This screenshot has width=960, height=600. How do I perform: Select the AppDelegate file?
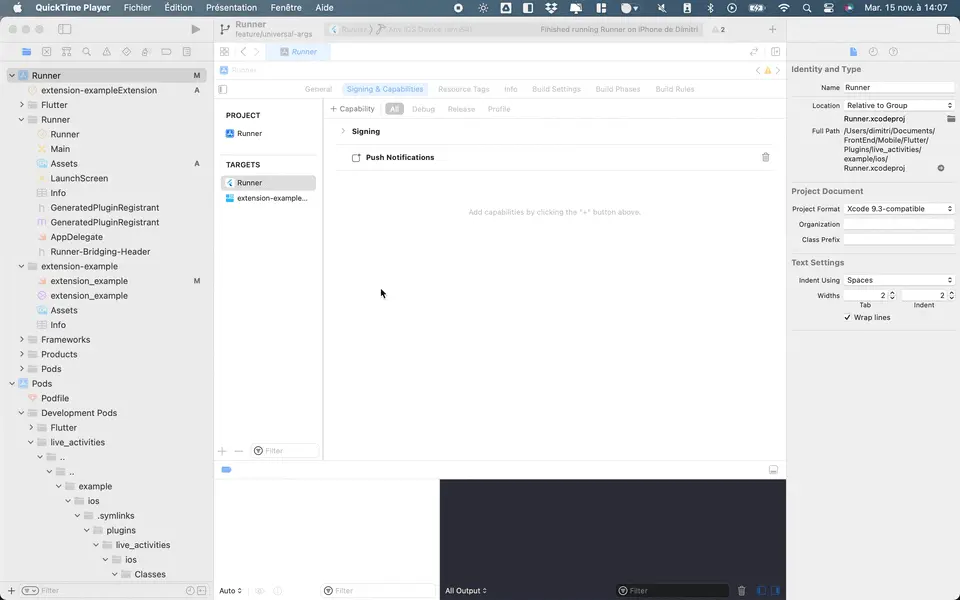coord(77,237)
